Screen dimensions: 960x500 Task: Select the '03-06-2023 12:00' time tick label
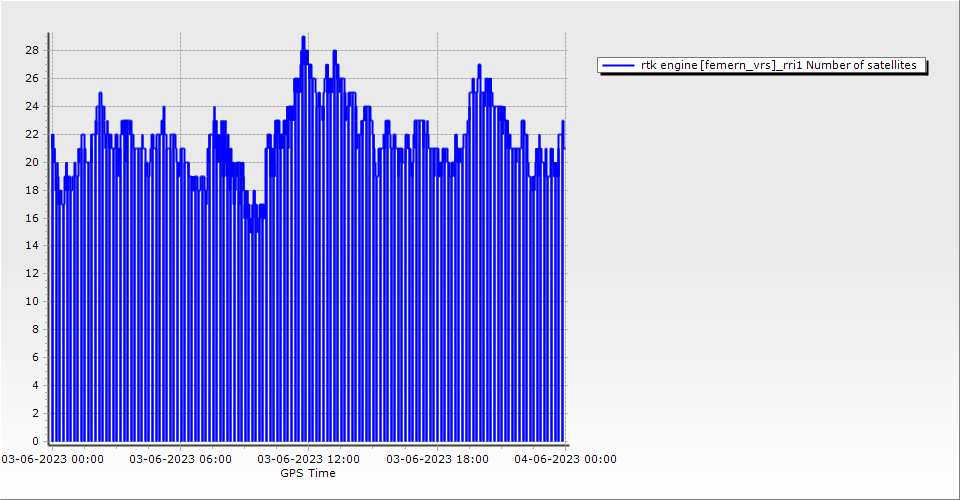point(308,459)
